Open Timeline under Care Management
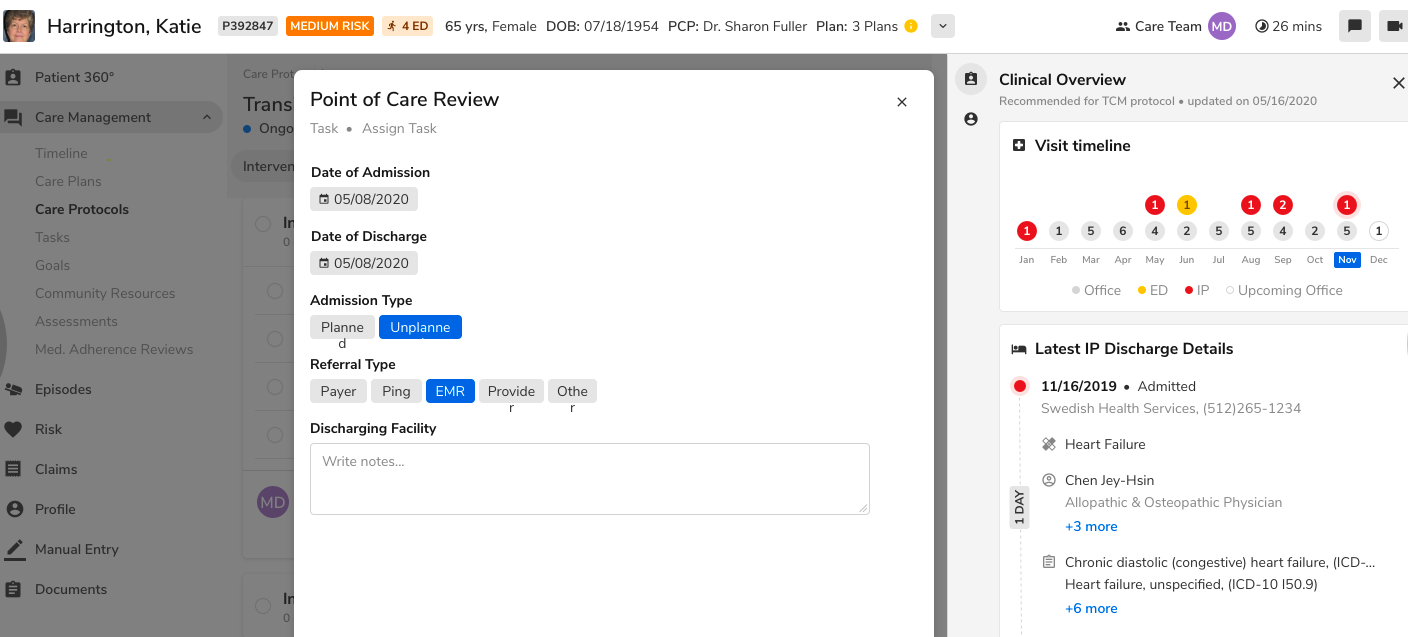Image resolution: width=1408 pixels, height=637 pixels. click(61, 153)
